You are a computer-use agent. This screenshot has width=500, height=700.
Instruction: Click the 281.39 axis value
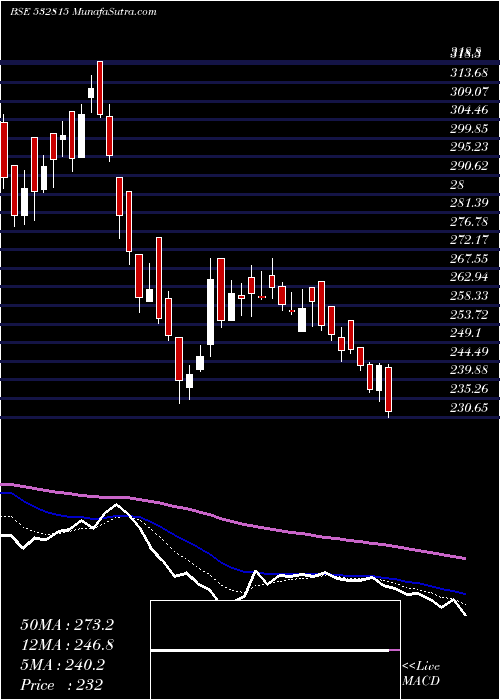tap(469, 203)
